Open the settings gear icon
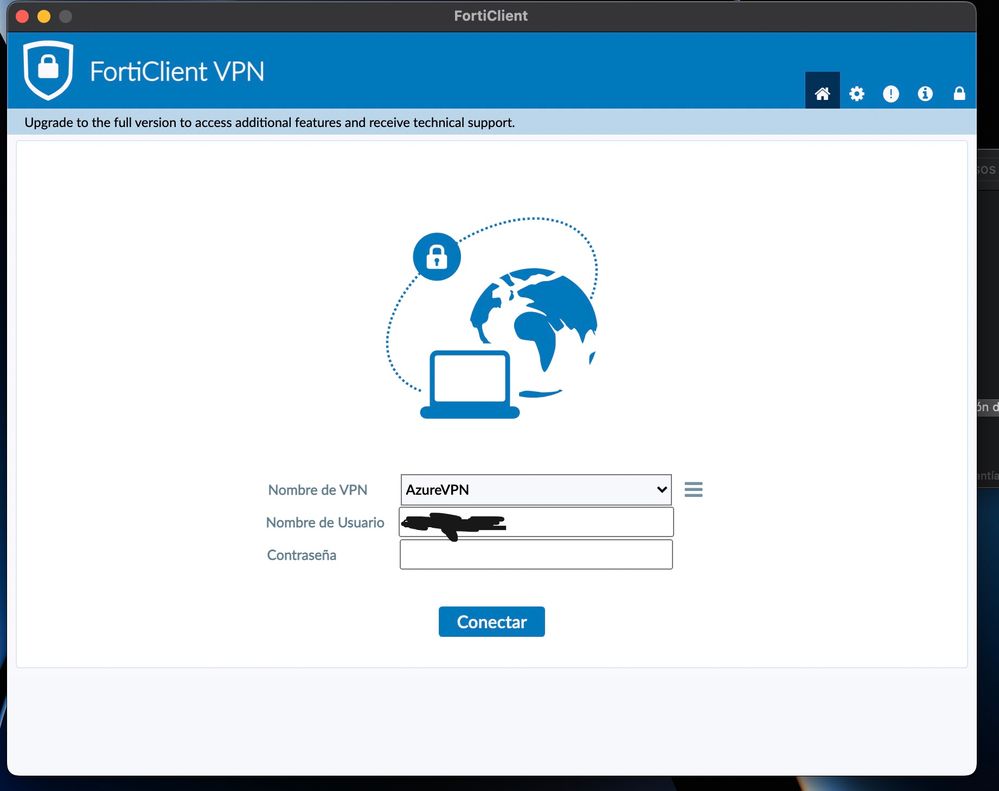The image size is (999, 791). 857,94
